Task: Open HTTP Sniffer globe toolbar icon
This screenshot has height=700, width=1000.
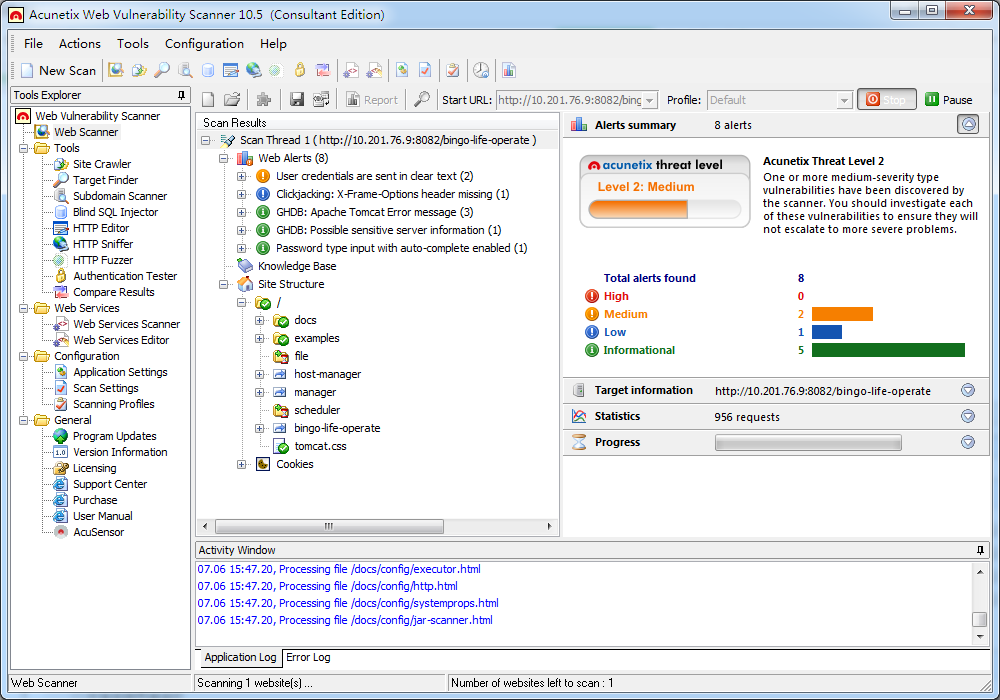Action: tap(254, 70)
